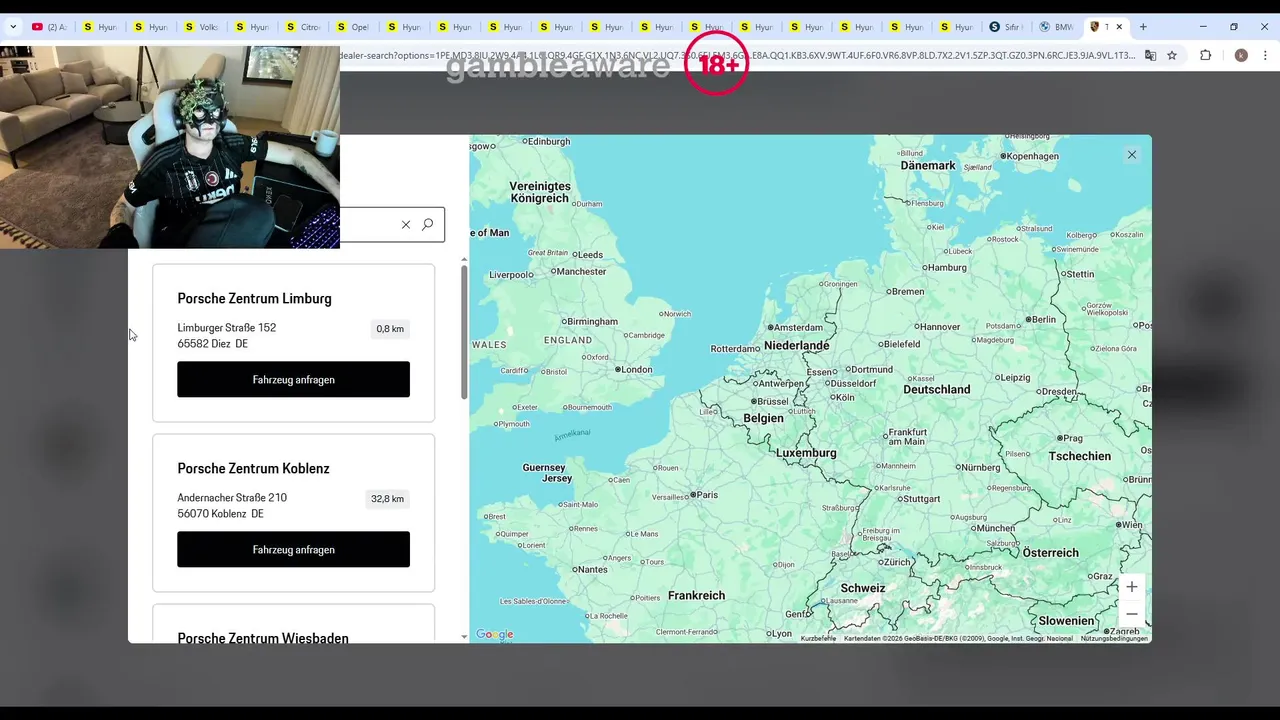
Task: Open the Kurzbefehle map shortcuts link
Action: tap(818, 638)
